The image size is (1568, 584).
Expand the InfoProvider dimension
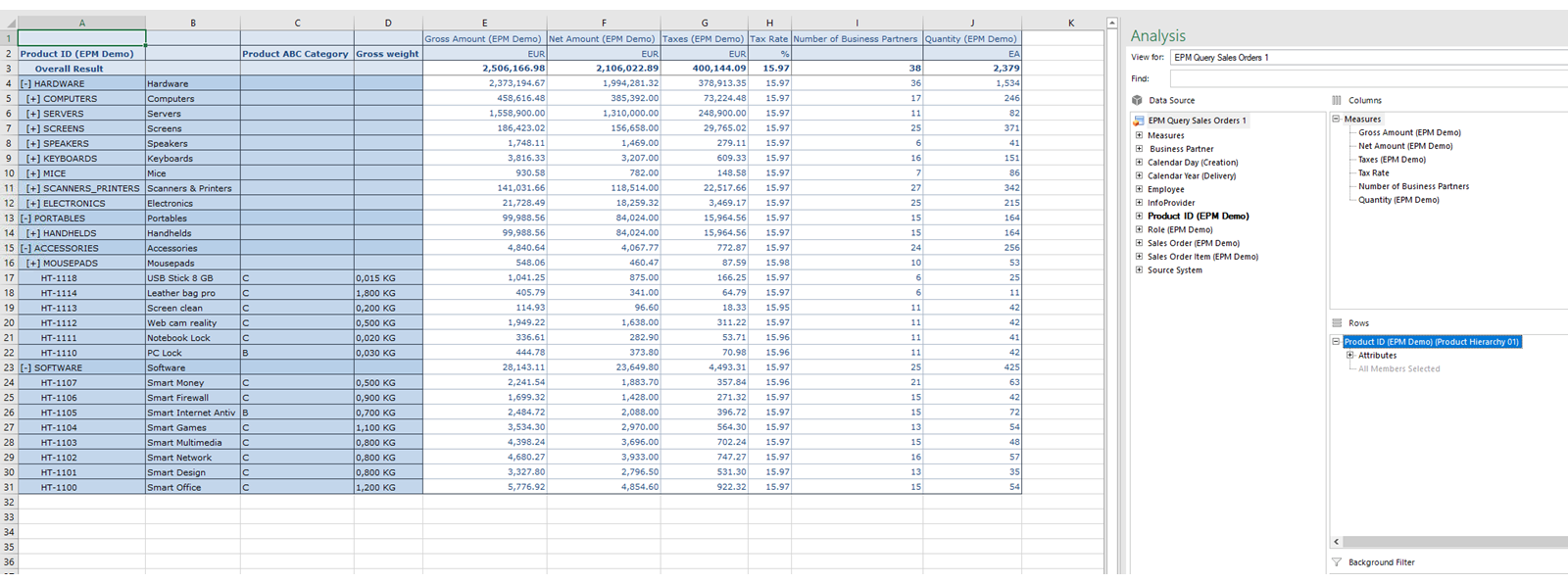pos(1139,203)
